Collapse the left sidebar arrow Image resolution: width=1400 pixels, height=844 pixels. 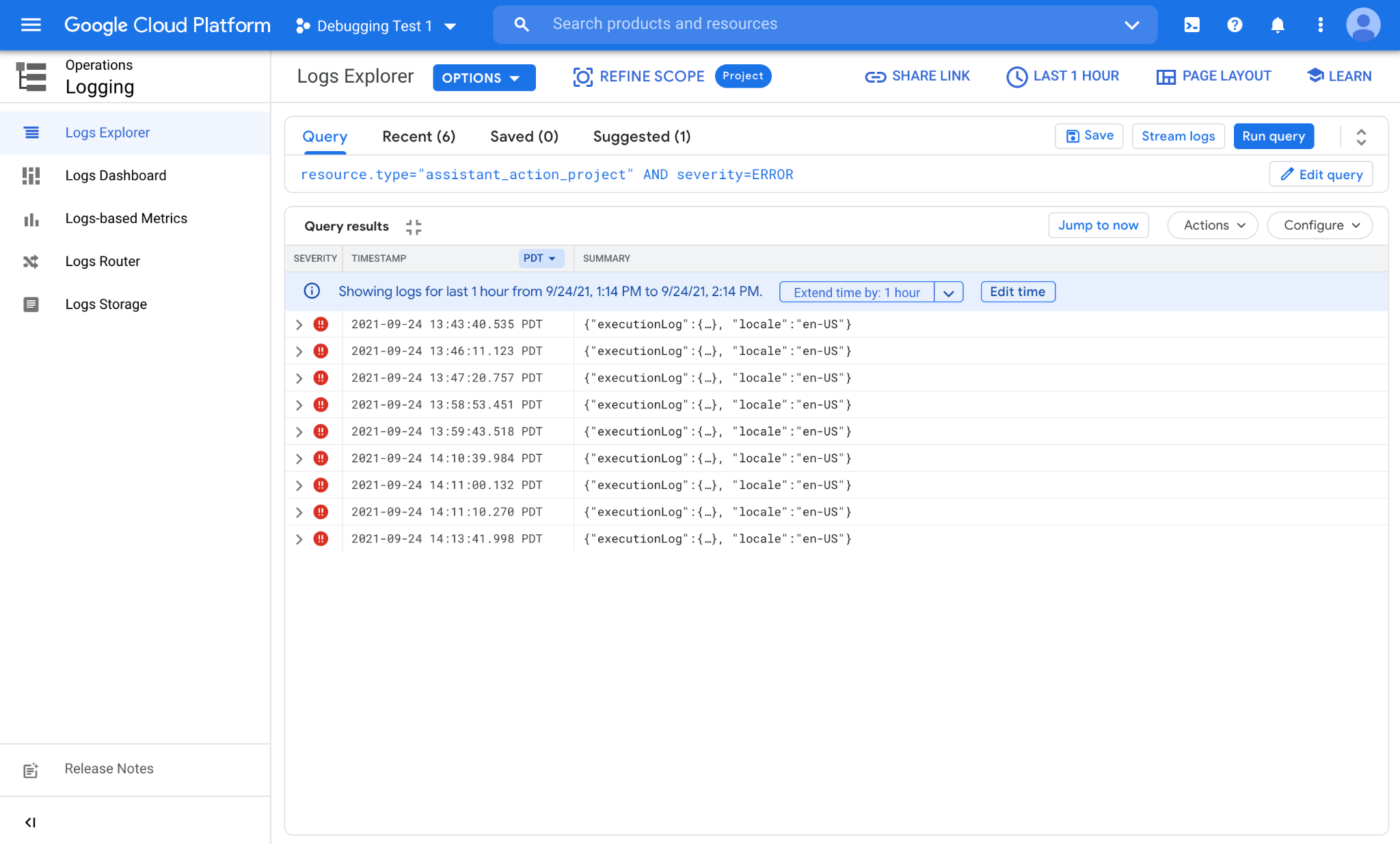click(x=30, y=822)
